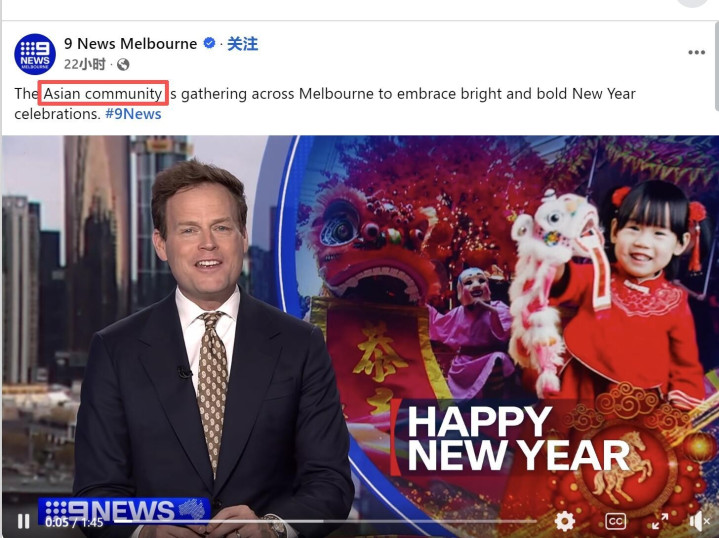Open the 9 News Melbourne profile picture
This screenshot has height=538, width=719.
click(x=35, y=54)
